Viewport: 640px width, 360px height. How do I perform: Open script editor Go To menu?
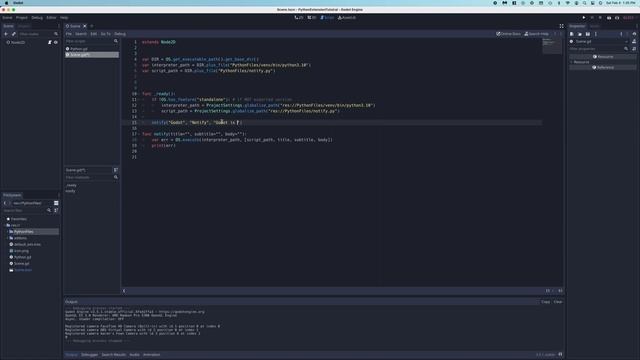106,34
